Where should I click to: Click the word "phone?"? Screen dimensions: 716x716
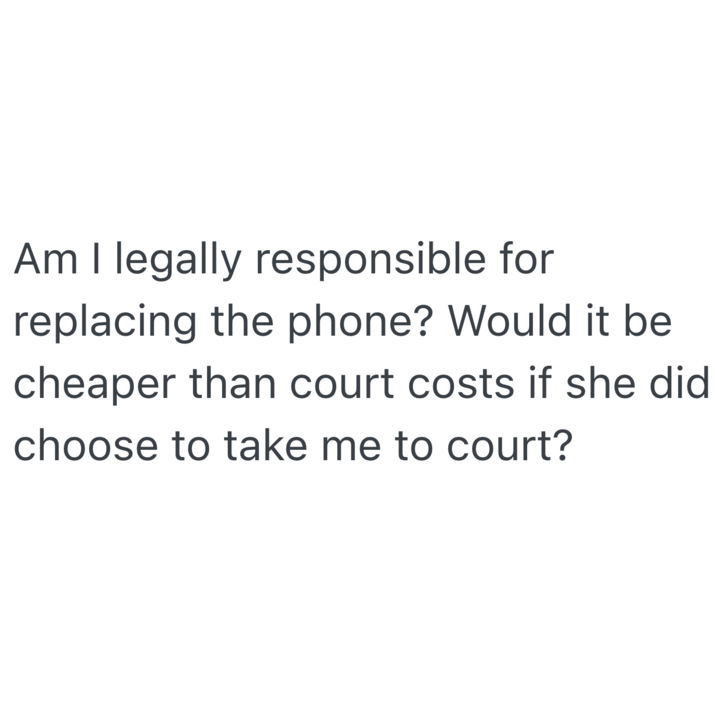[359, 323]
